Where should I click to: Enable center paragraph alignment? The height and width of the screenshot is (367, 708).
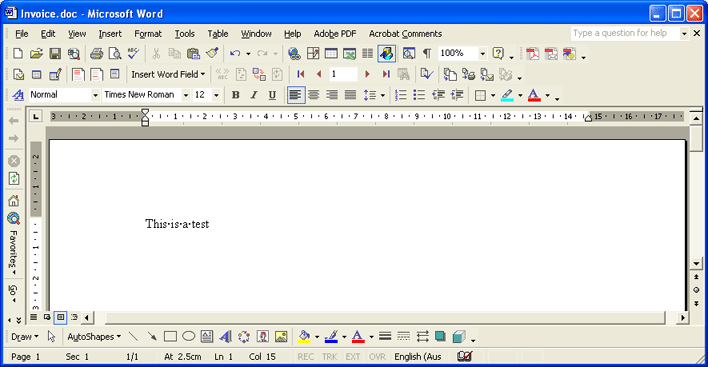click(x=314, y=95)
